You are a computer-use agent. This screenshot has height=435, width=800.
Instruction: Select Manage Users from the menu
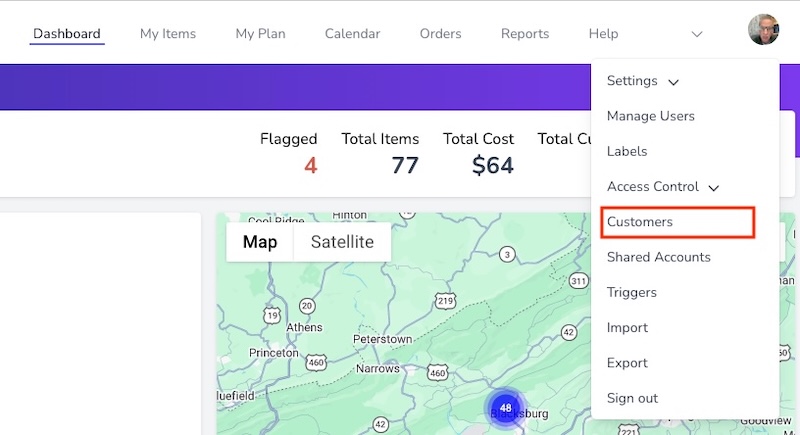click(650, 116)
